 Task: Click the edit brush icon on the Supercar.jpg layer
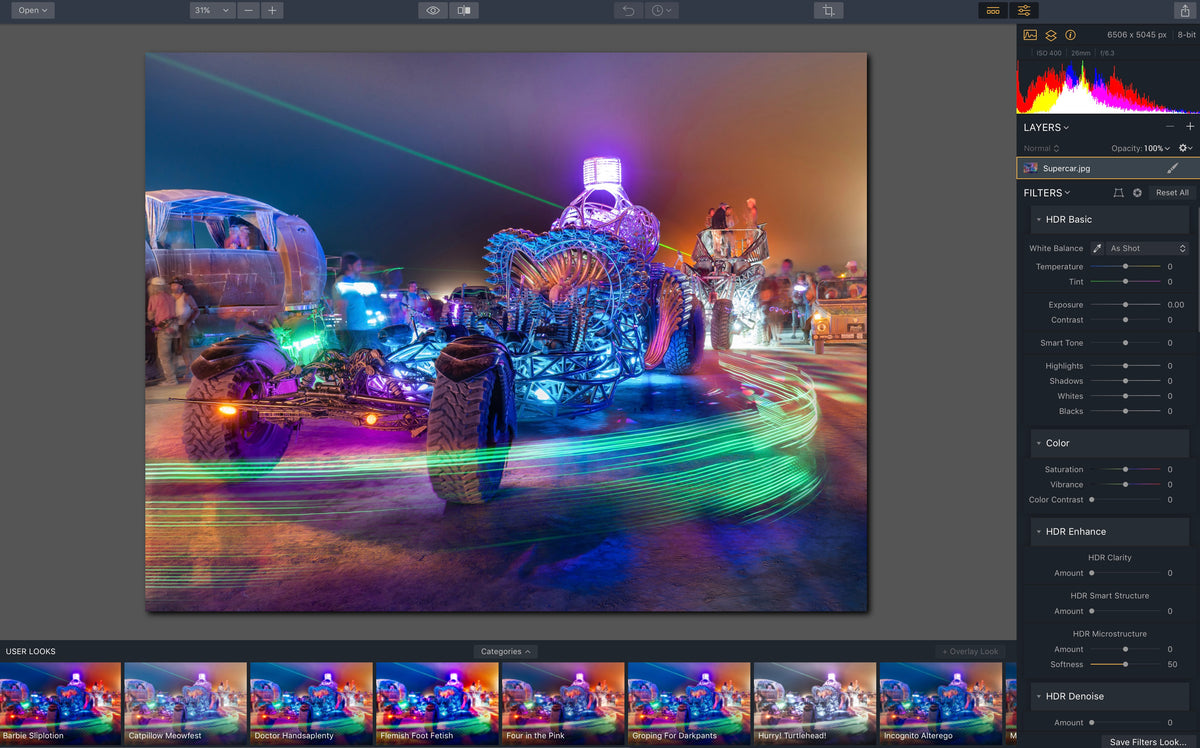click(1173, 168)
